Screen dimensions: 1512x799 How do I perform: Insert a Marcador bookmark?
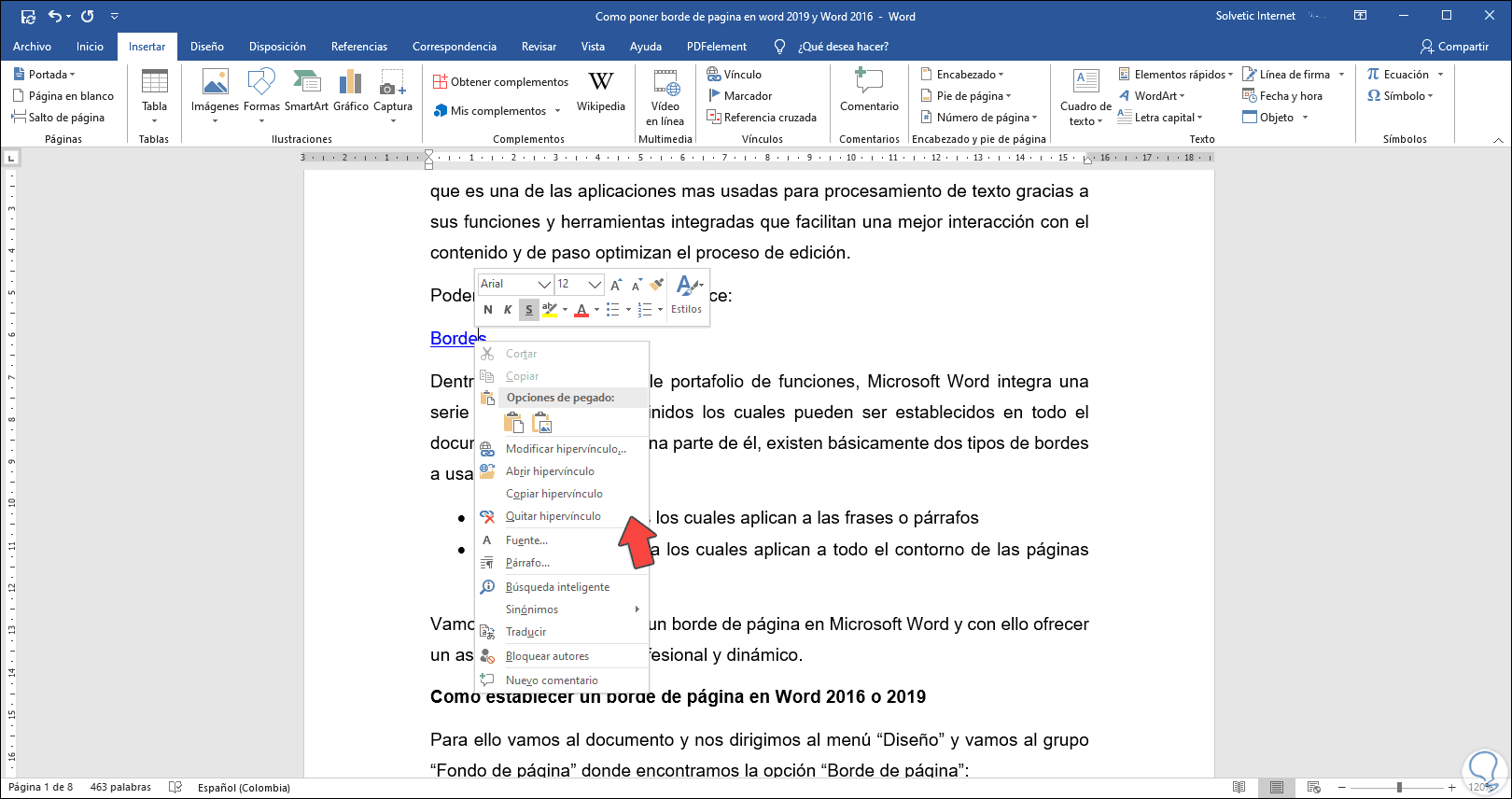pos(740,96)
